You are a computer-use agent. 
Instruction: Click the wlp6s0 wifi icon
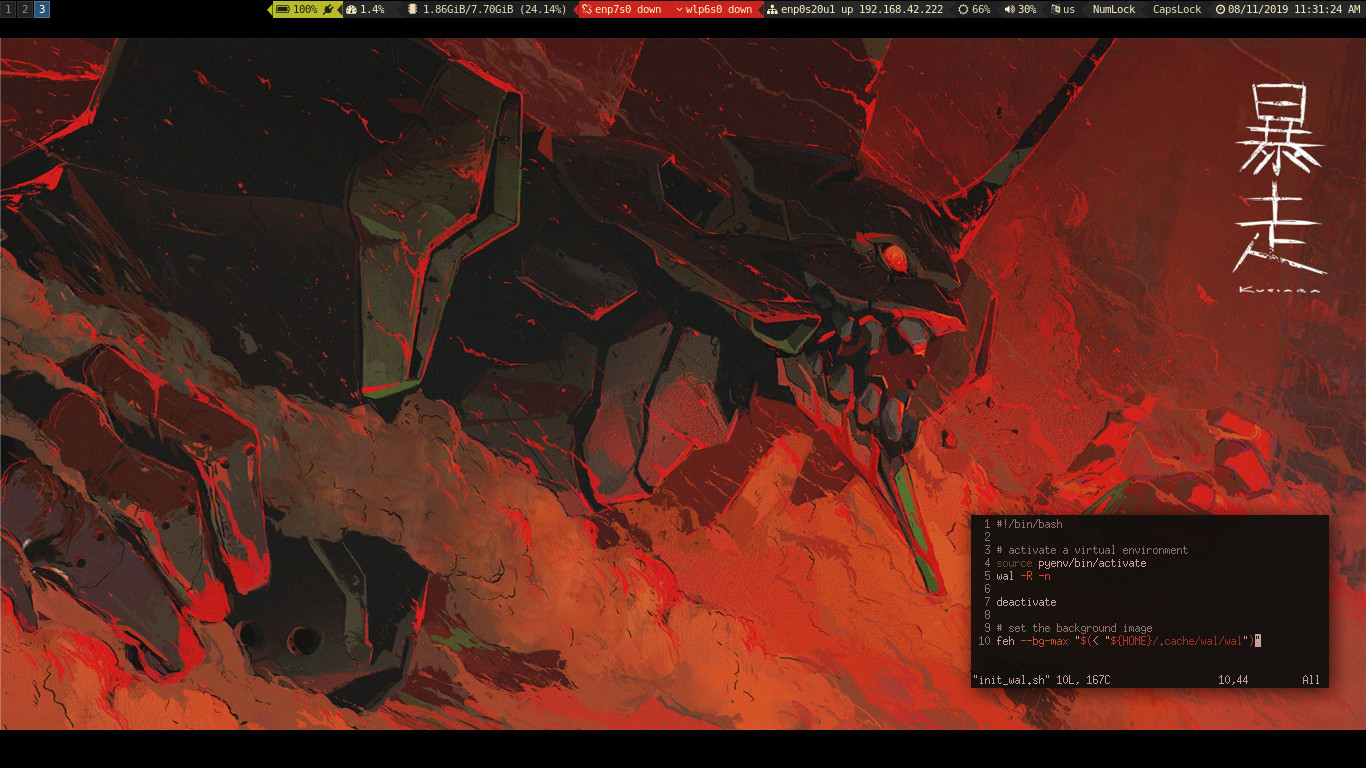679,9
